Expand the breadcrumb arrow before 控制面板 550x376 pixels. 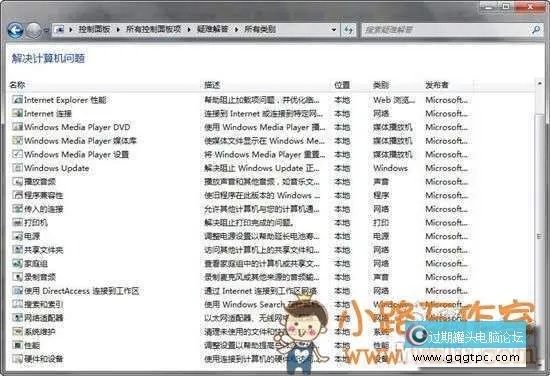(71, 30)
